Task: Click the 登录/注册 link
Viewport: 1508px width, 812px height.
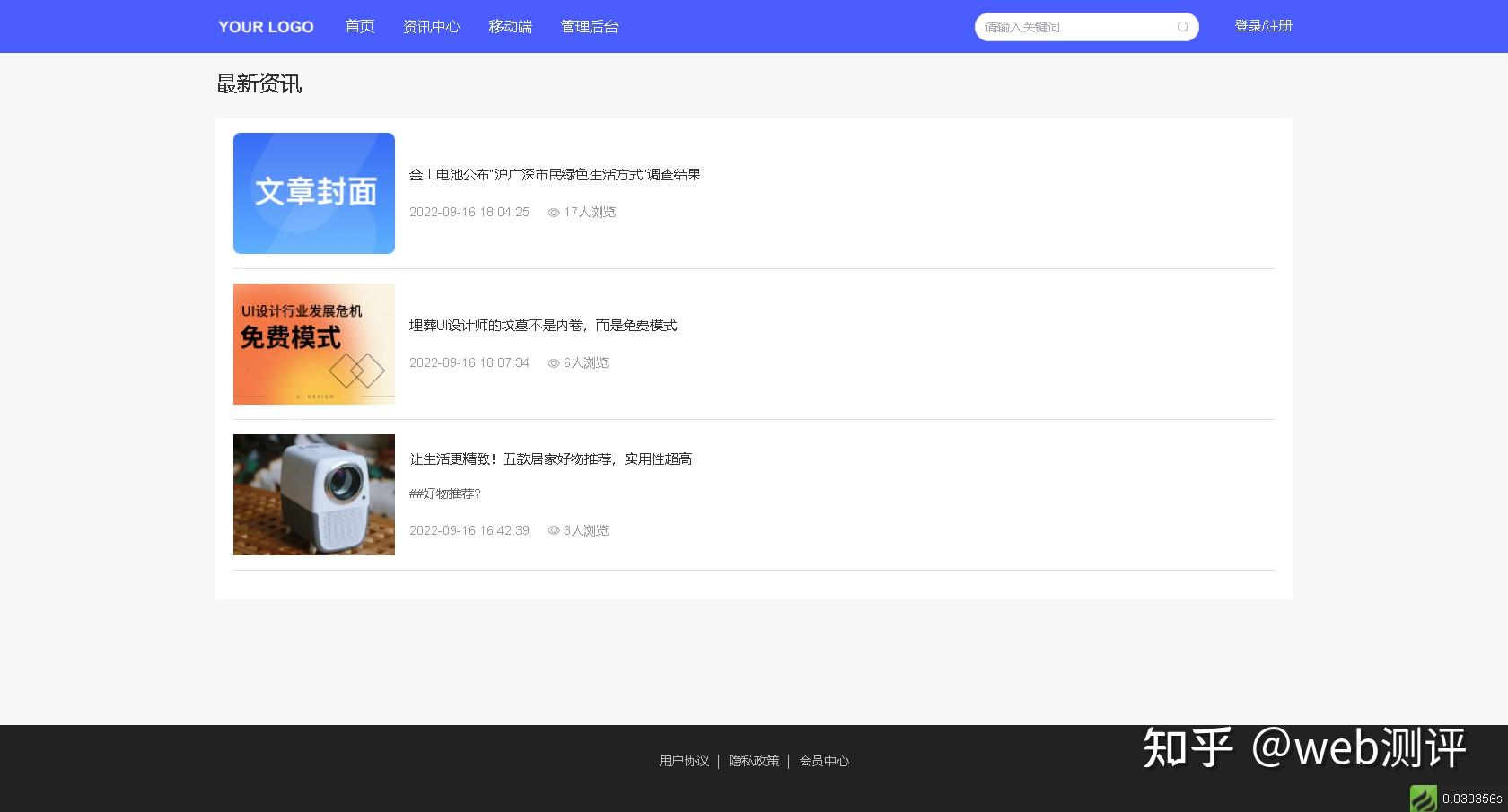Action: click(1263, 26)
